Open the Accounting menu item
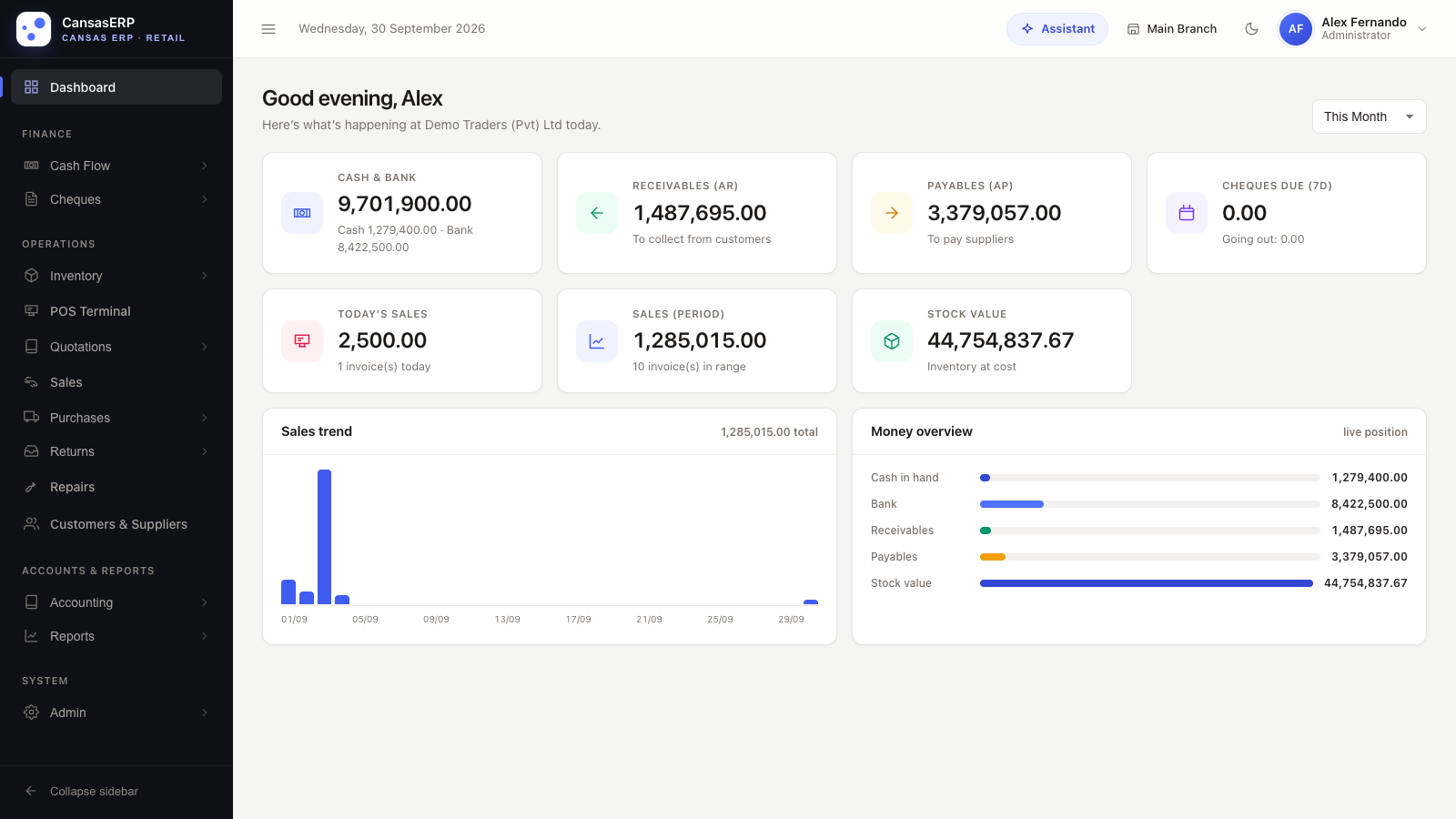Image resolution: width=1456 pixels, height=819 pixels. (x=116, y=602)
